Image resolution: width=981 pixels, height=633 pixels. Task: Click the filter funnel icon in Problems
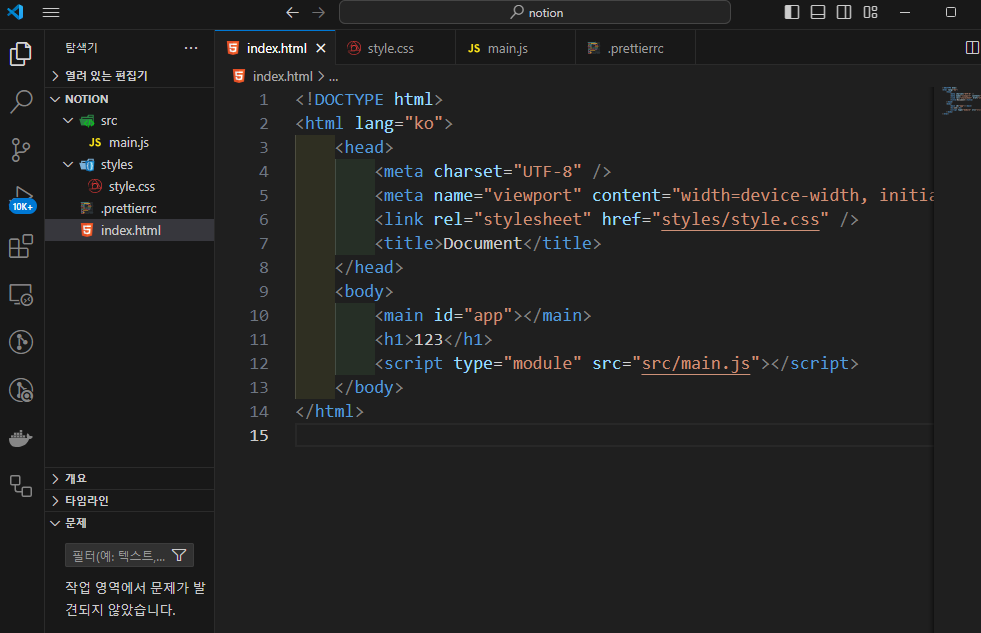[x=179, y=555]
